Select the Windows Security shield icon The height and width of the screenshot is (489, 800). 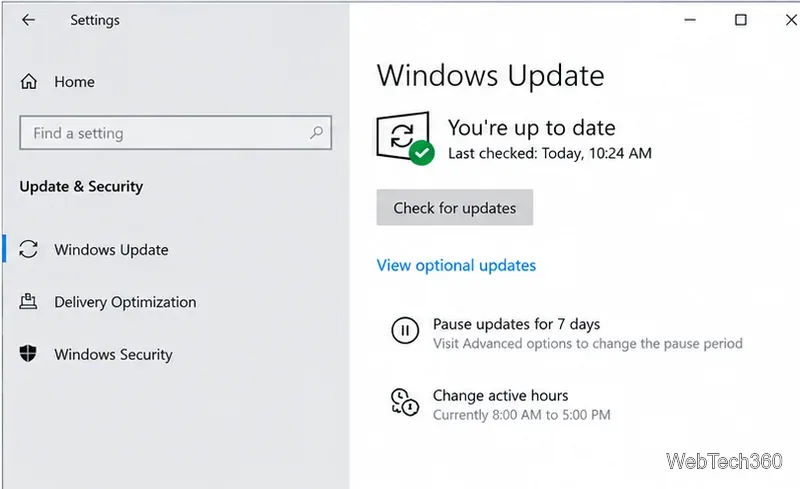click(x=28, y=353)
